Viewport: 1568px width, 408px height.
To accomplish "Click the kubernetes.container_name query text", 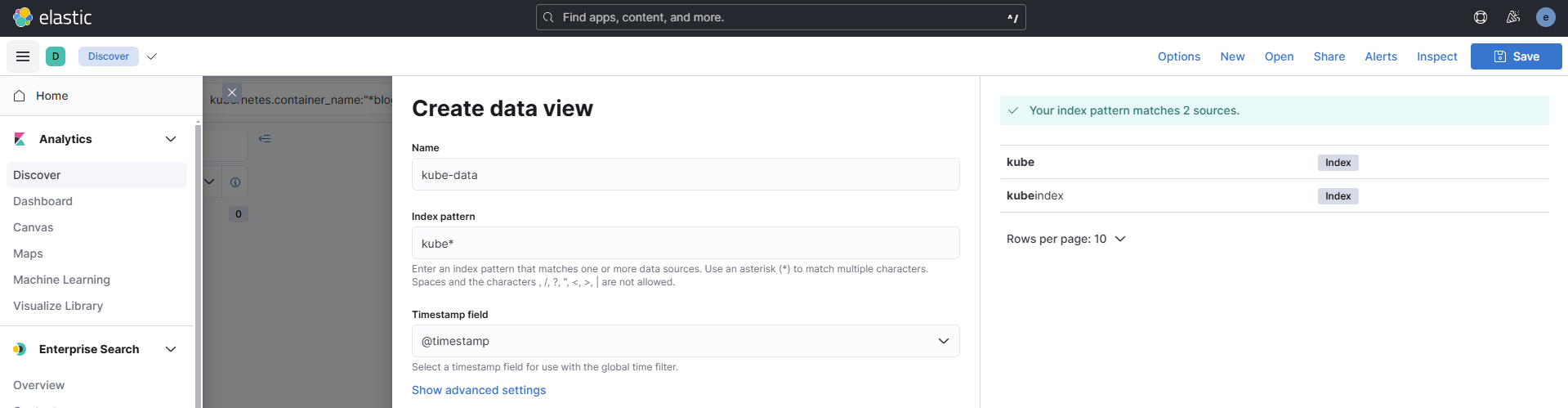I will tap(301, 100).
